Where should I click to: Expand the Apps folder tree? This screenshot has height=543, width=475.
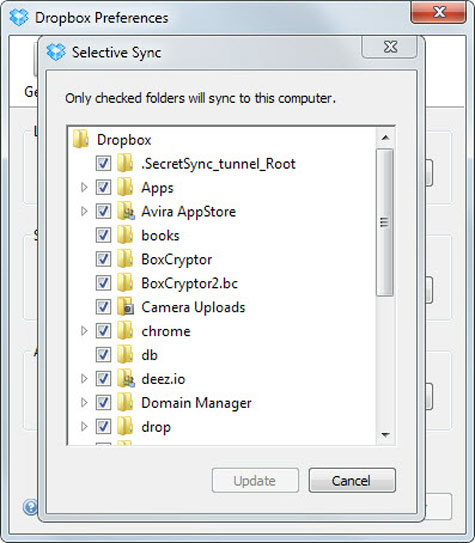coord(84,187)
